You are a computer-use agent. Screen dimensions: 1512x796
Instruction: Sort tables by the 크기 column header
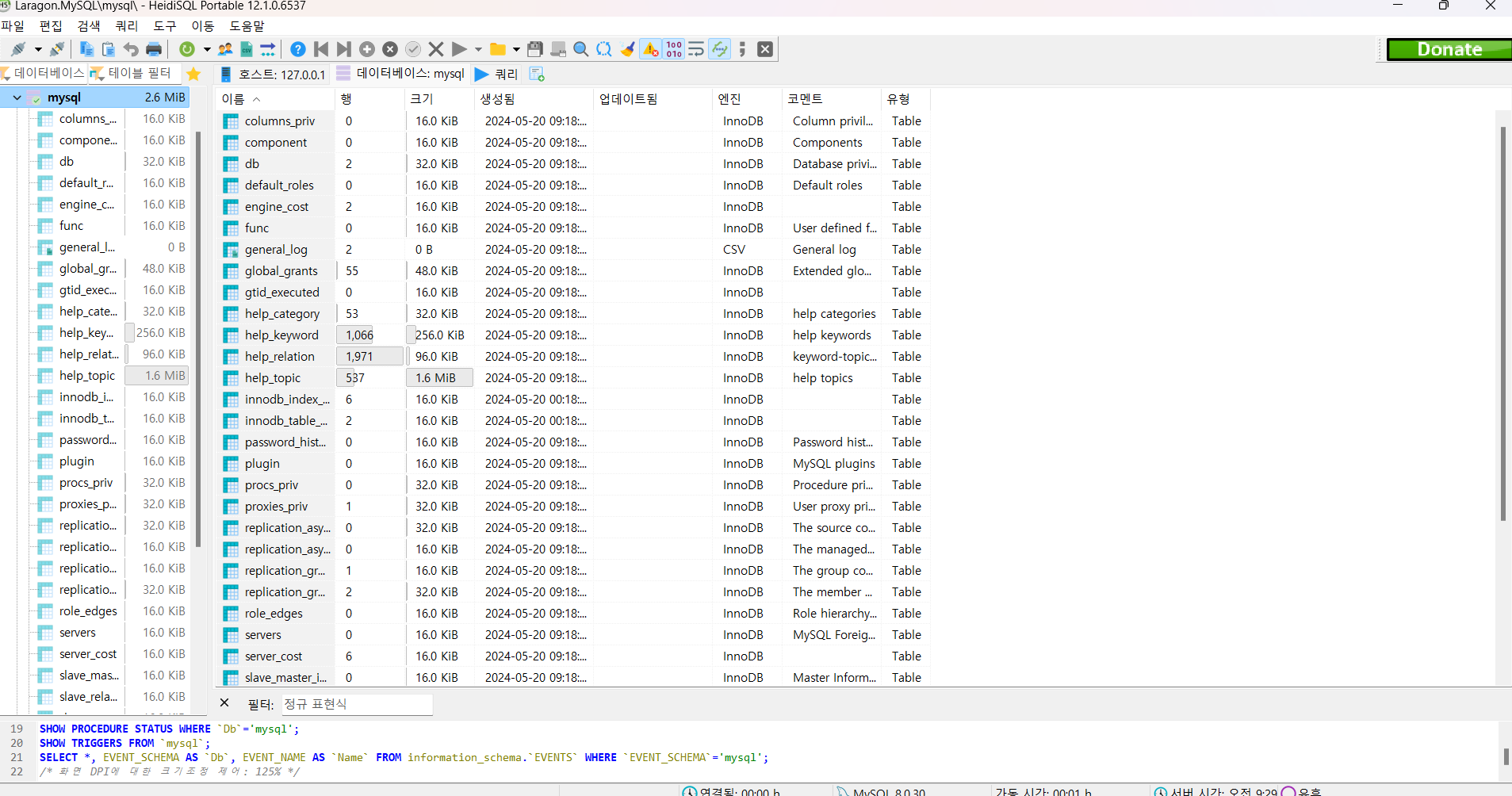(x=440, y=99)
